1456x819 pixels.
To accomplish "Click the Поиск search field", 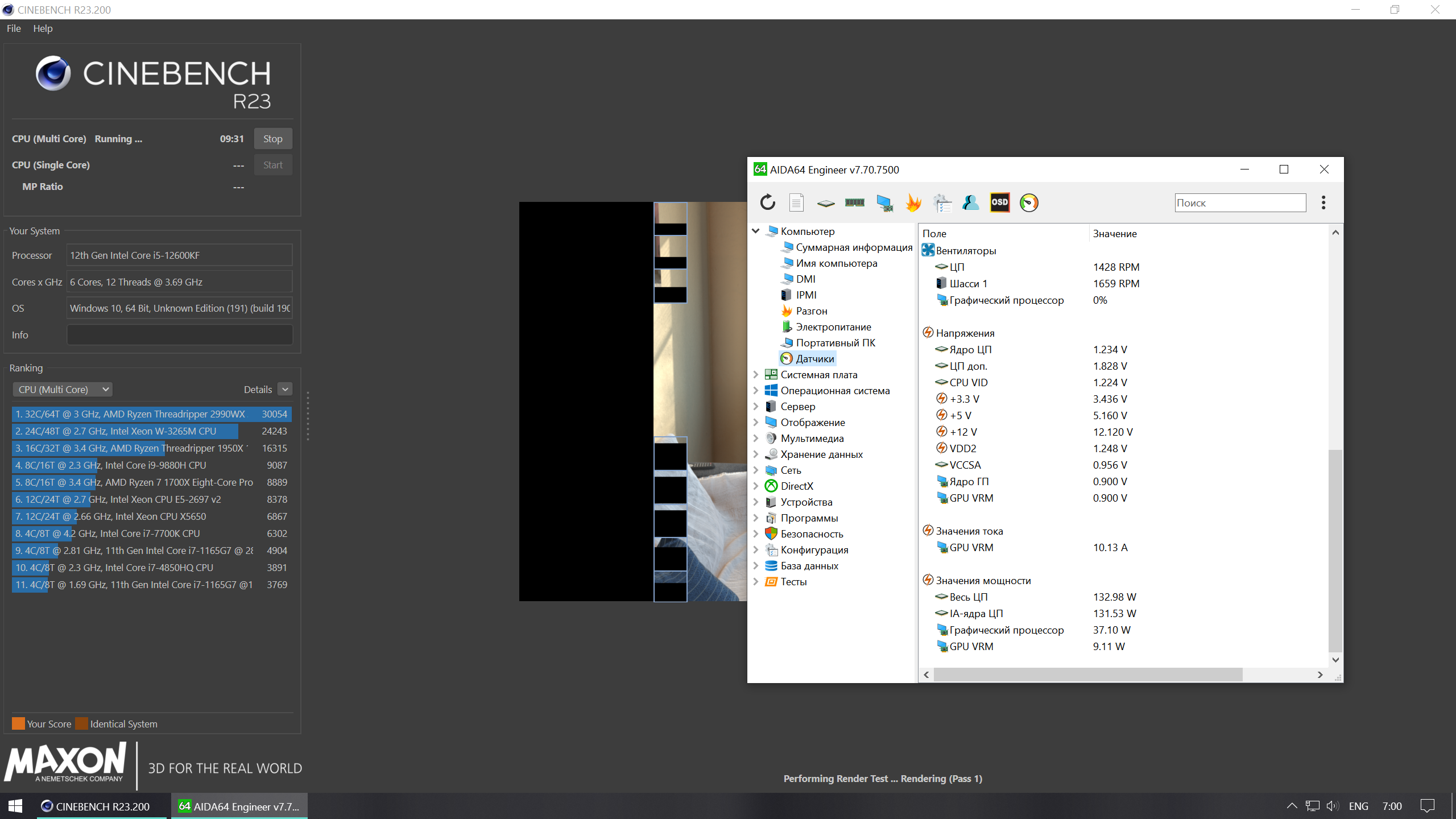I will pos(1240,203).
